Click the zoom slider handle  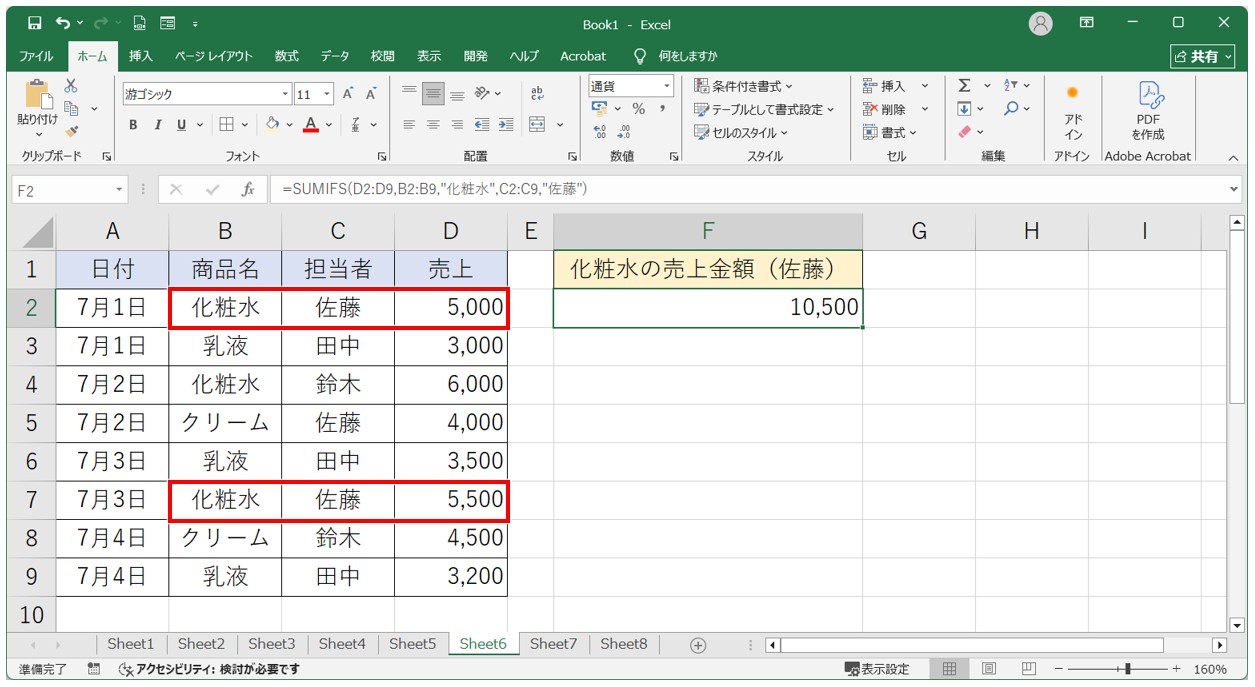coord(1128,669)
